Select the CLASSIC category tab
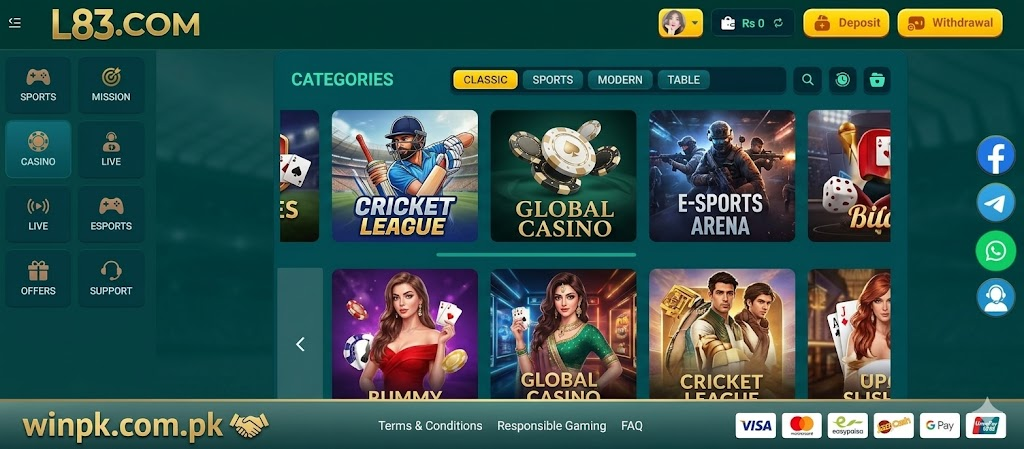This screenshot has height=449, width=1024. click(485, 80)
